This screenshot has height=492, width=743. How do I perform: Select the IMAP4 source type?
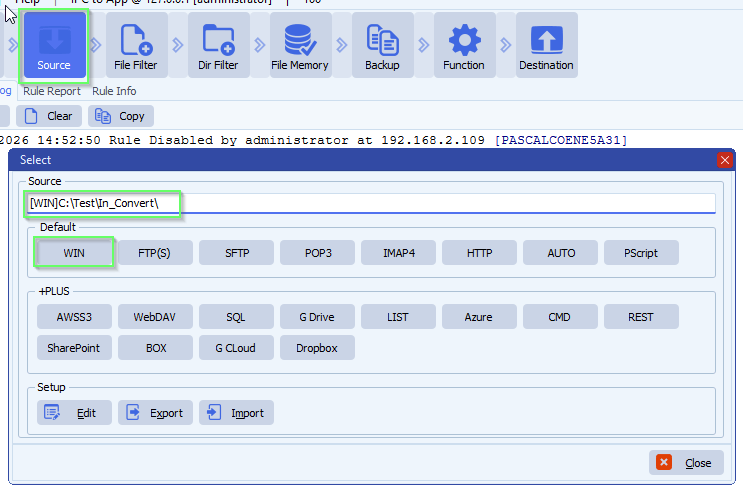[x=398, y=253]
